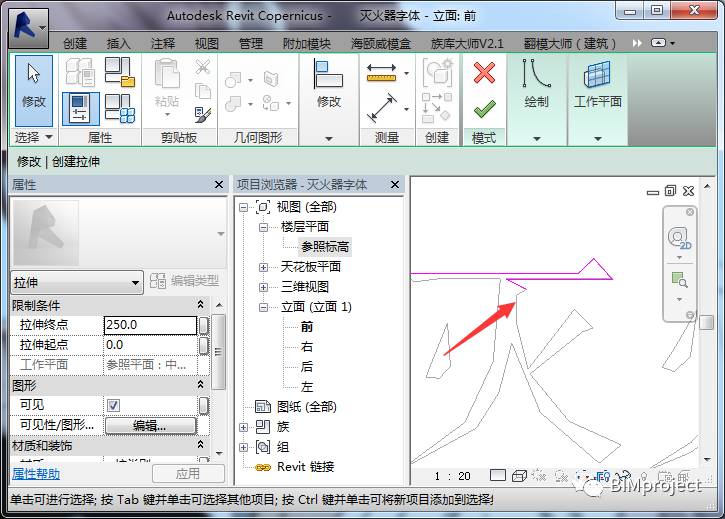Click the 1 : 20 view scale

(x=452, y=476)
